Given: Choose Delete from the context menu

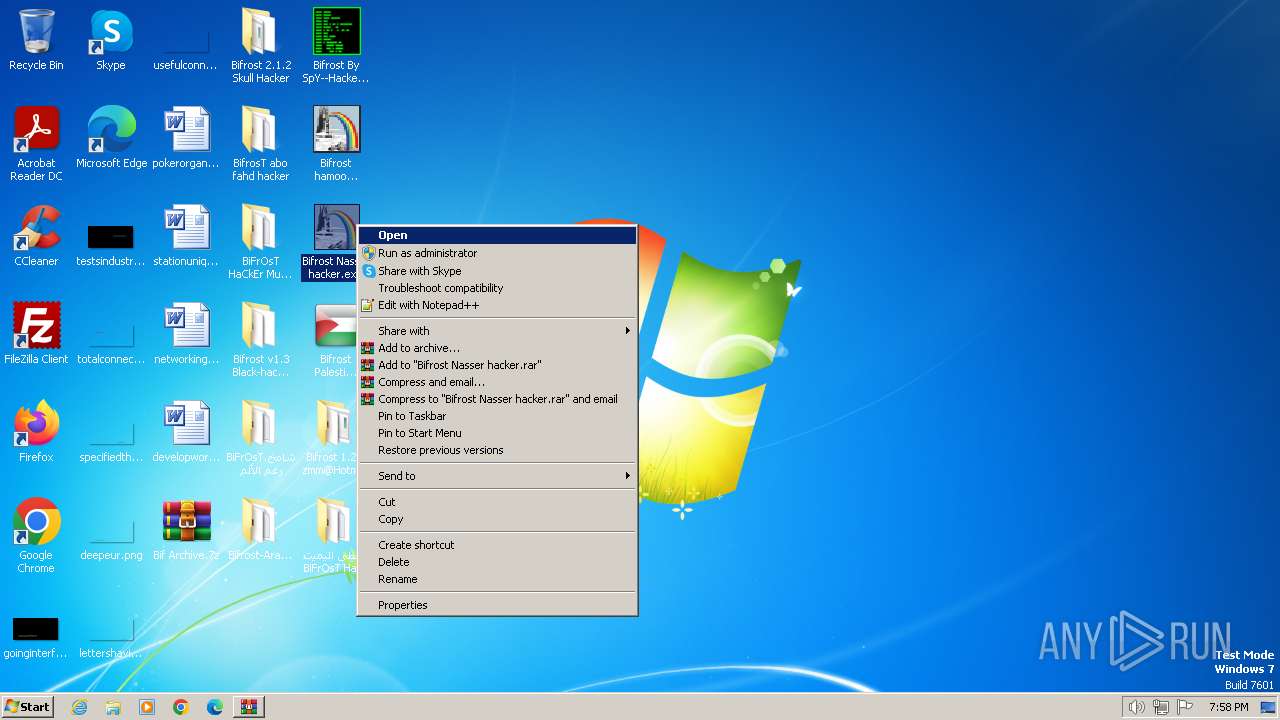Looking at the screenshot, I should coord(497,562).
